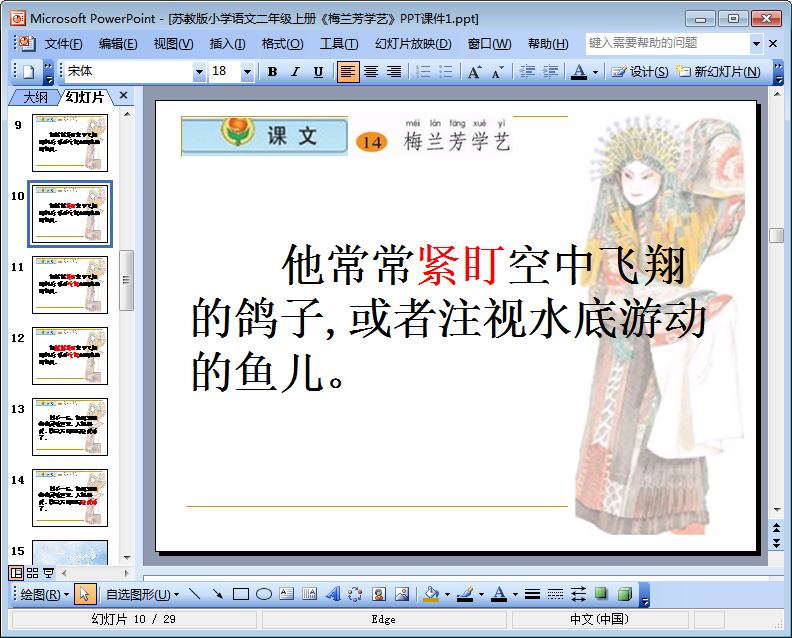Toggle Italic formatting
The width and height of the screenshot is (792, 638).
(295, 72)
